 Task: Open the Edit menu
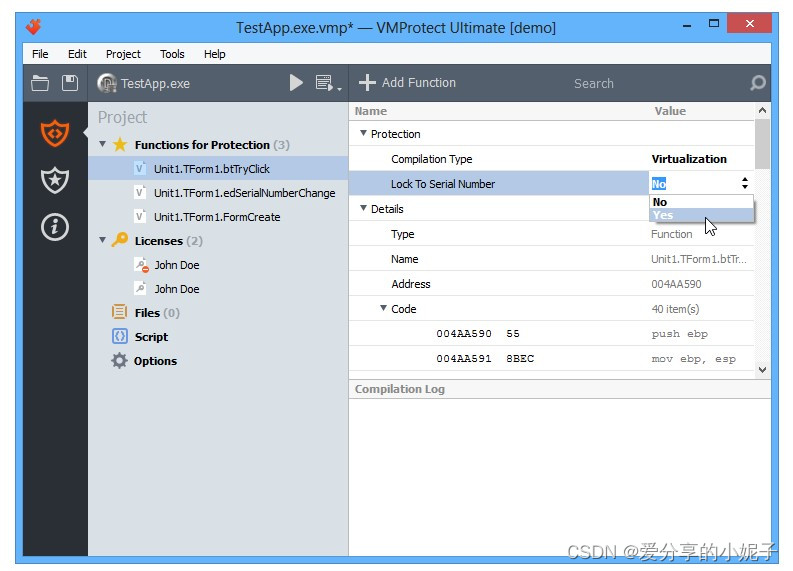(x=77, y=54)
